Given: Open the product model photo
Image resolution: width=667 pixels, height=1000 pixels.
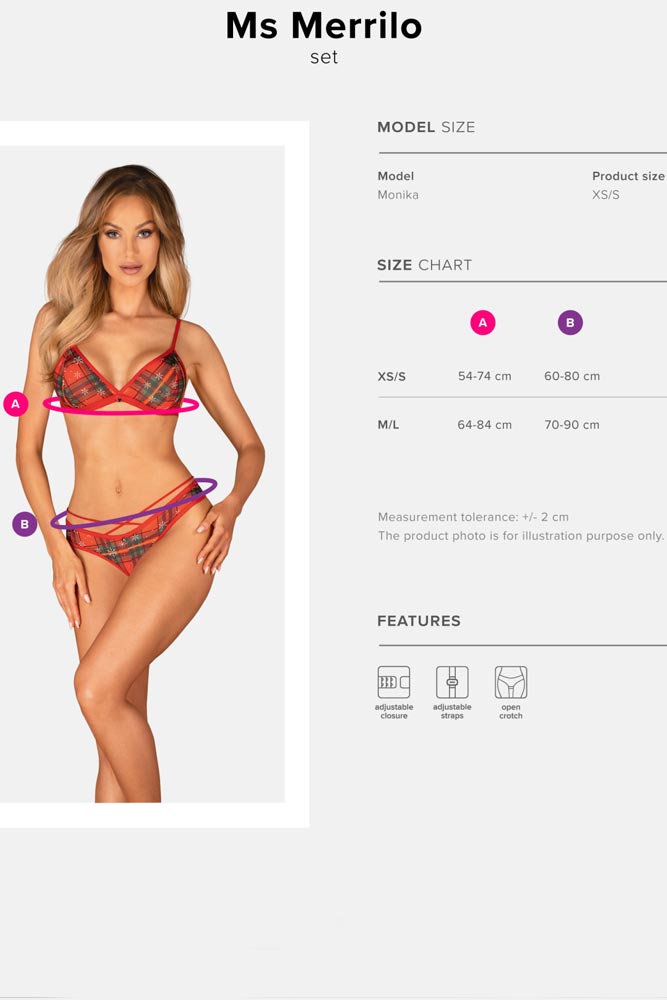Looking at the screenshot, I should click(142, 474).
